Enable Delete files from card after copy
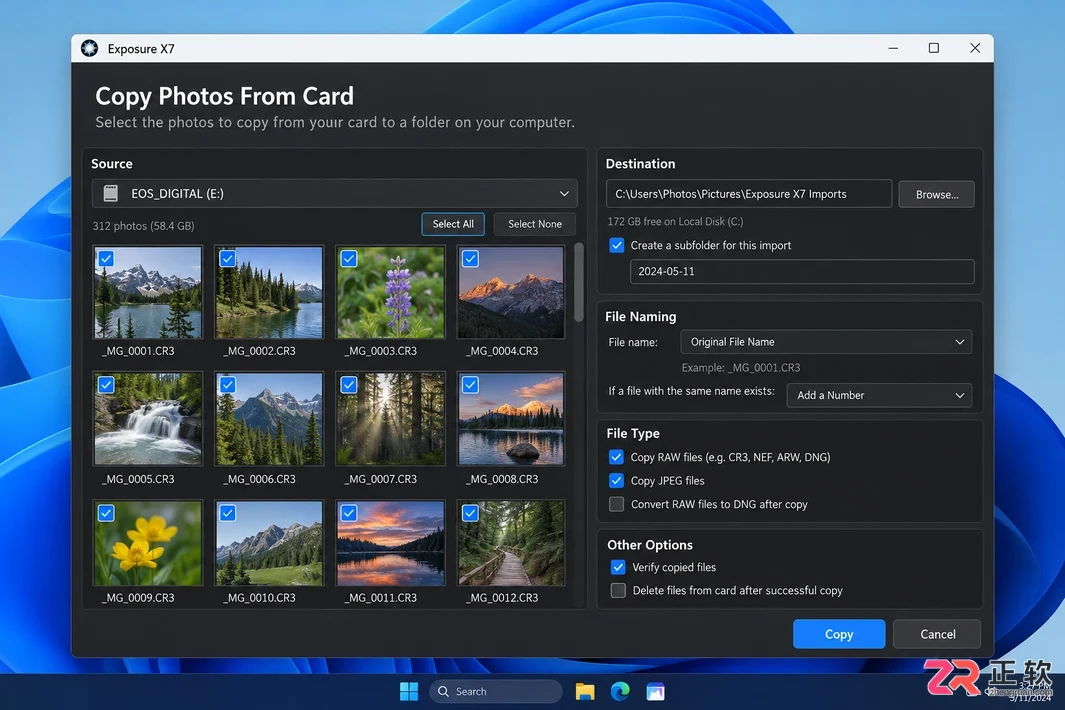The image size is (1065, 710). coord(617,590)
